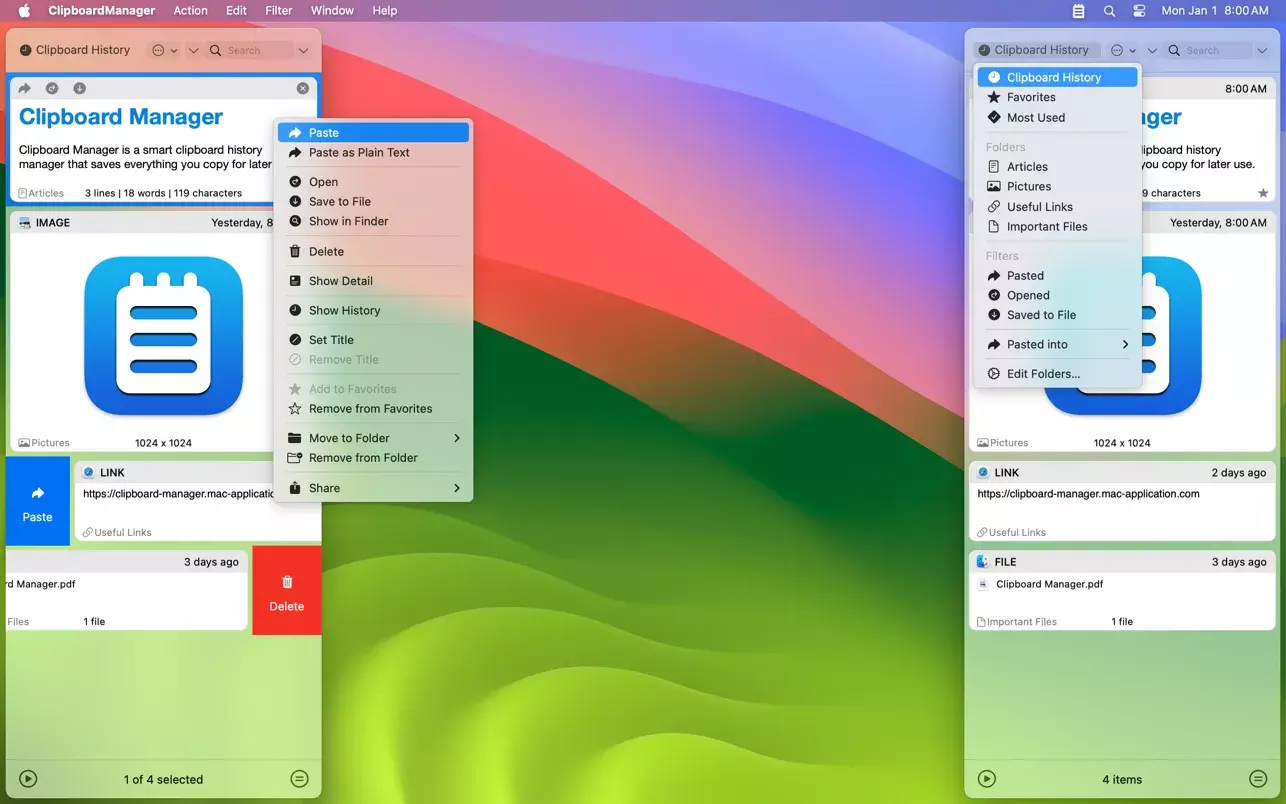Click the play icon in the bottom status bar
The width and height of the screenshot is (1286, 804).
[x=28, y=778]
